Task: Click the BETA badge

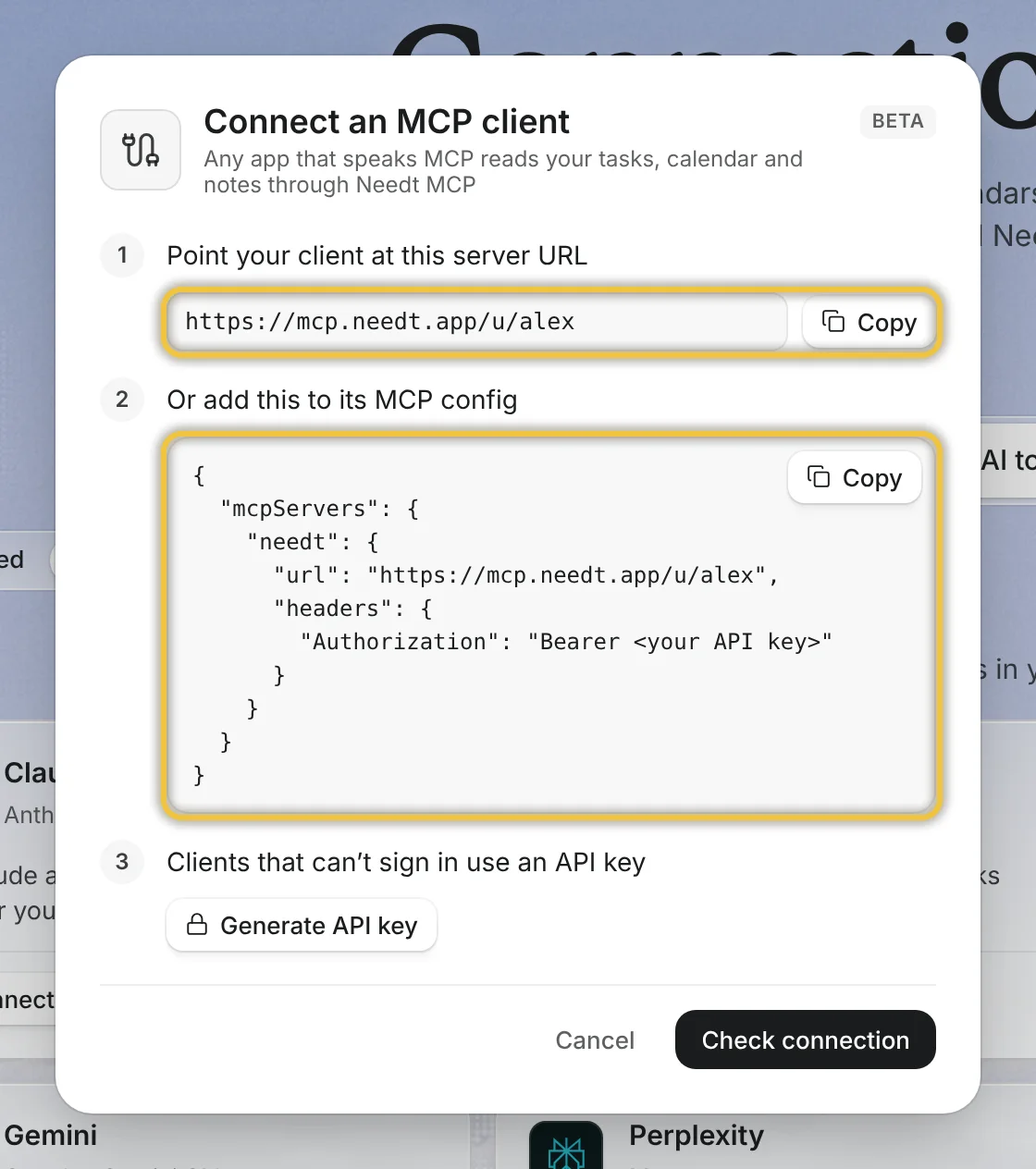Action: [x=897, y=121]
